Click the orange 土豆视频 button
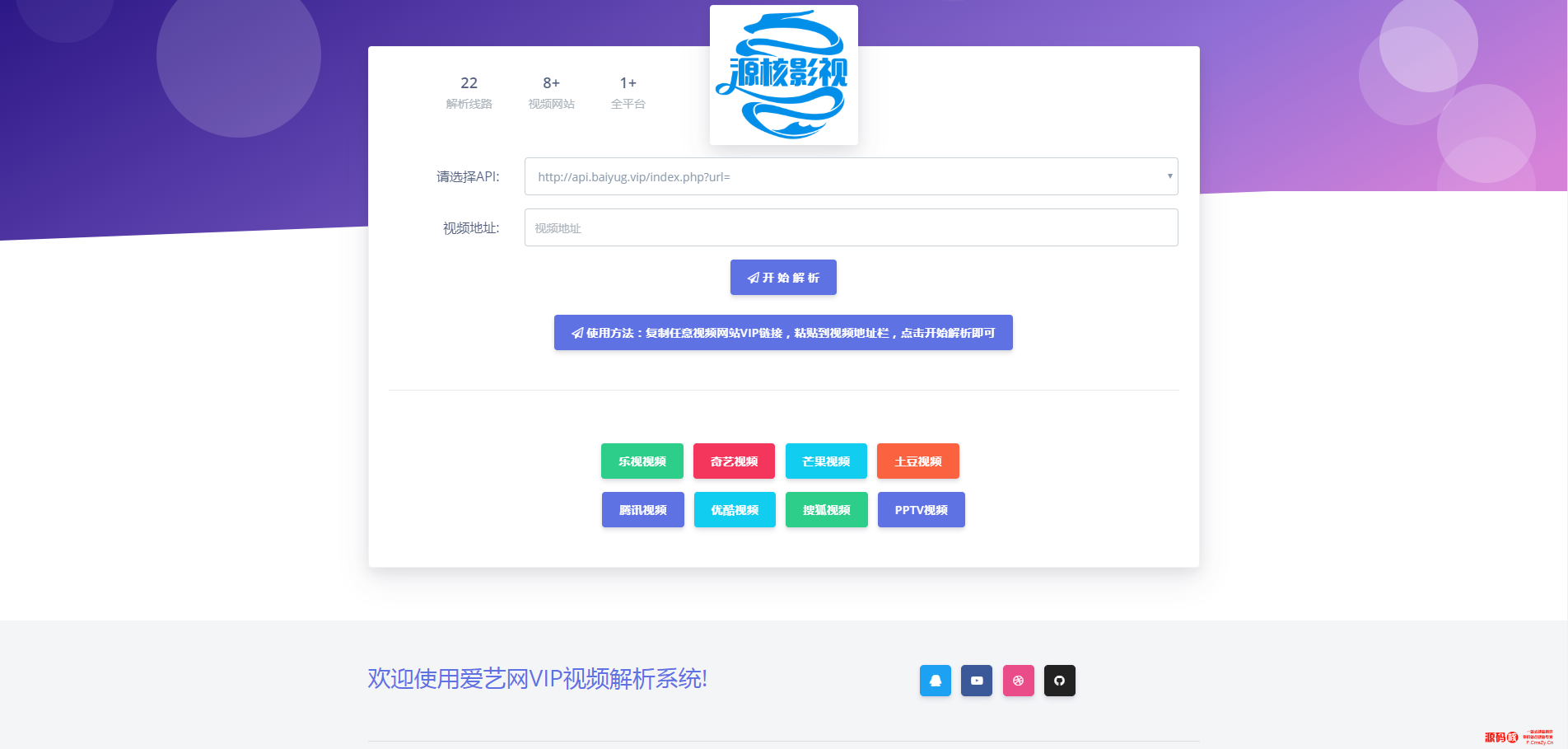The height and width of the screenshot is (749, 1568). [917, 461]
